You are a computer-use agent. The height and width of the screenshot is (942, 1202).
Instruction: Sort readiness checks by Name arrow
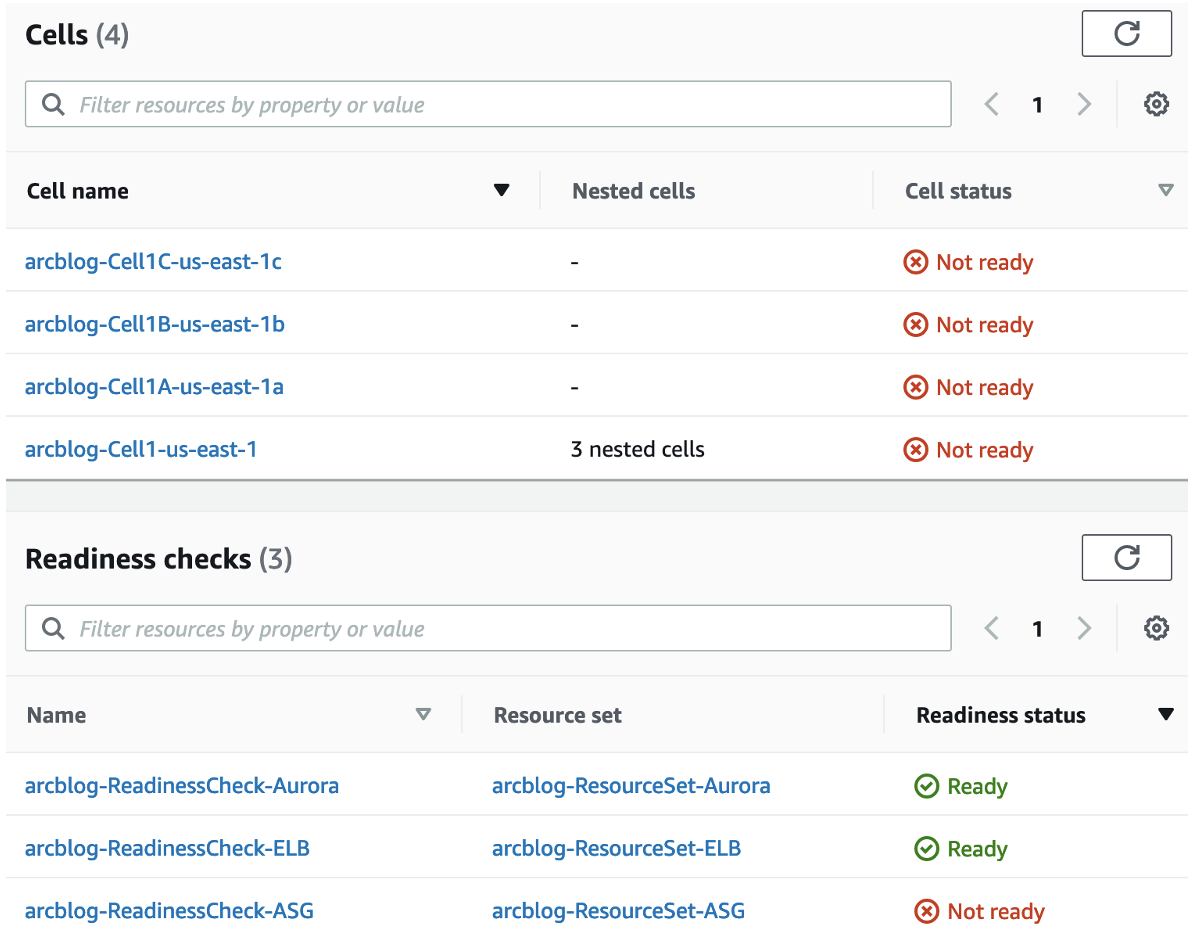click(x=423, y=714)
